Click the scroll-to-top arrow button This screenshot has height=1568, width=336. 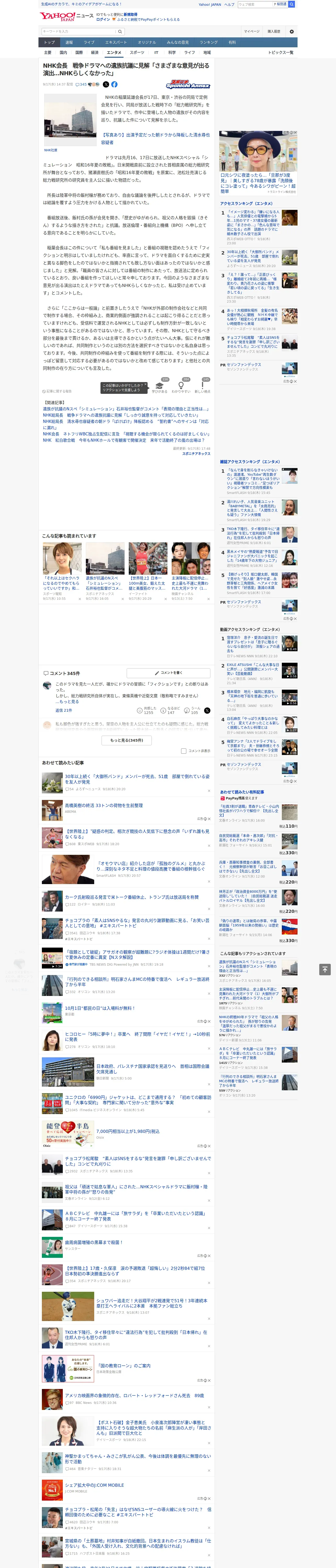[325, 969]
